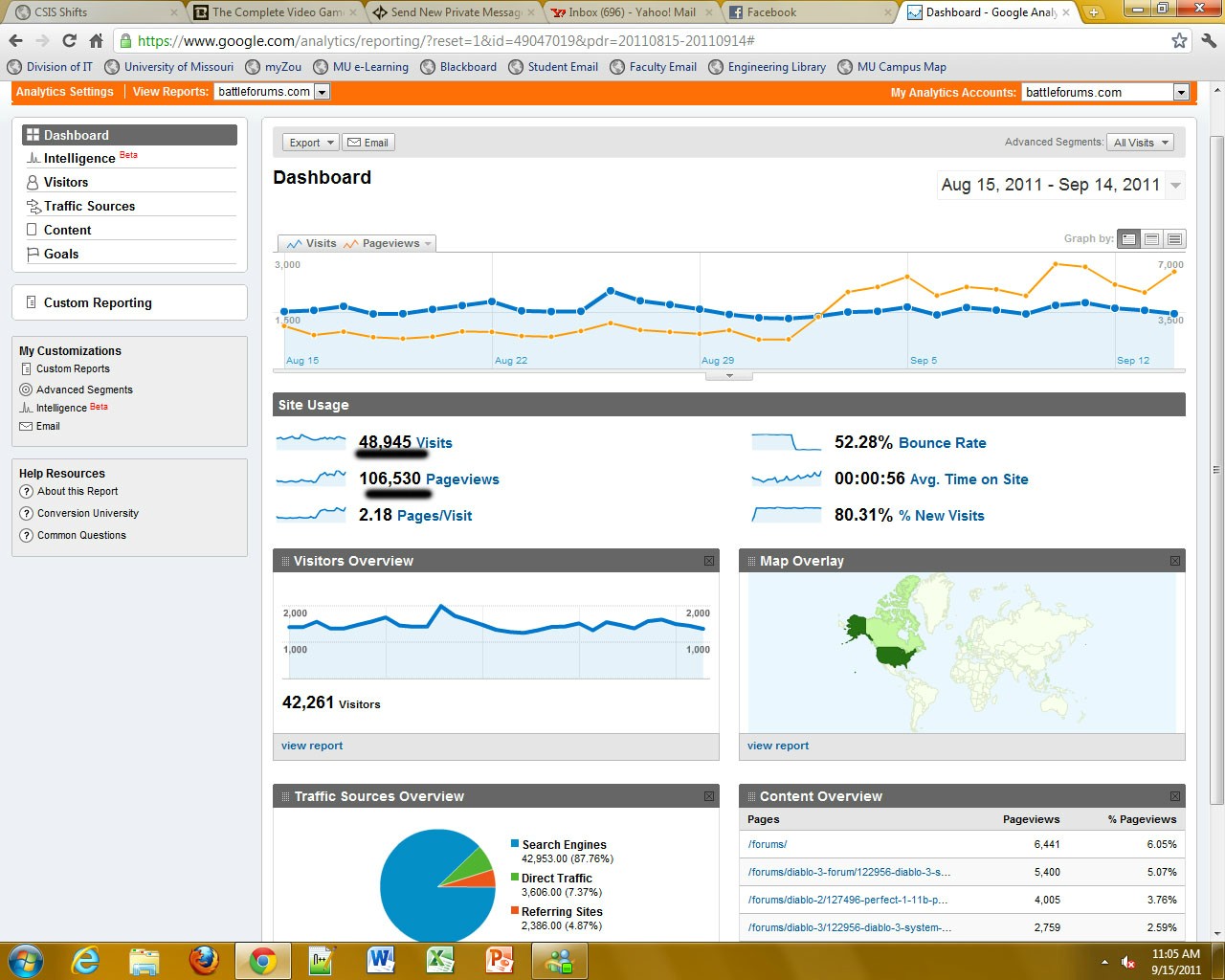
Task: Open the Chrome home page icon
Action: pos(96,40)
